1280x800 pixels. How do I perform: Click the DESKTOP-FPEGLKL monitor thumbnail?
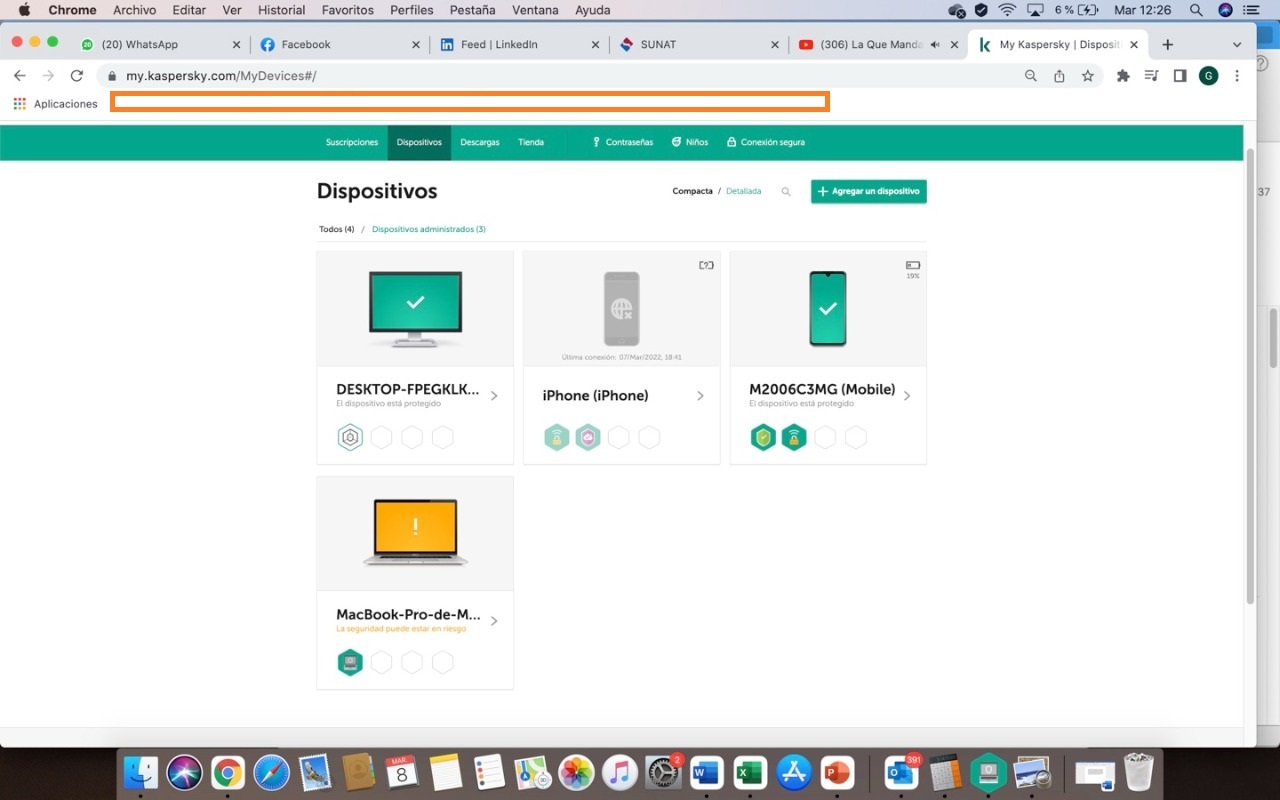point(415,309)
